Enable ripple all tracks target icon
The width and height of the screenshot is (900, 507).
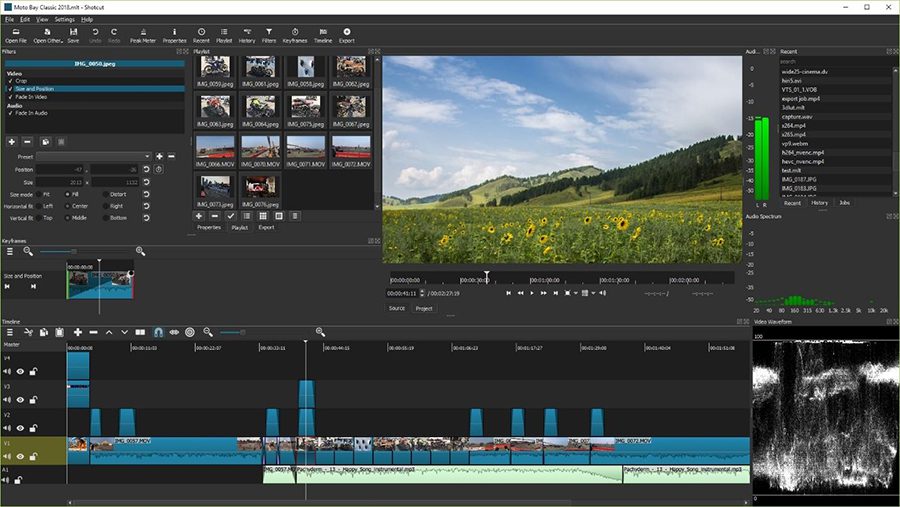tap(190, 332)
